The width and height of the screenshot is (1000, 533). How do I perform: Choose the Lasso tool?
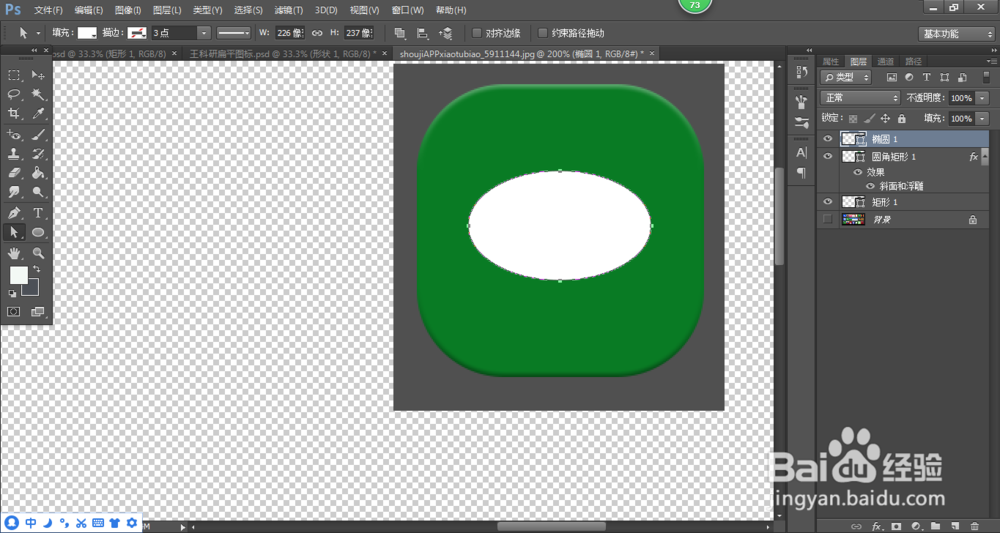13,94
